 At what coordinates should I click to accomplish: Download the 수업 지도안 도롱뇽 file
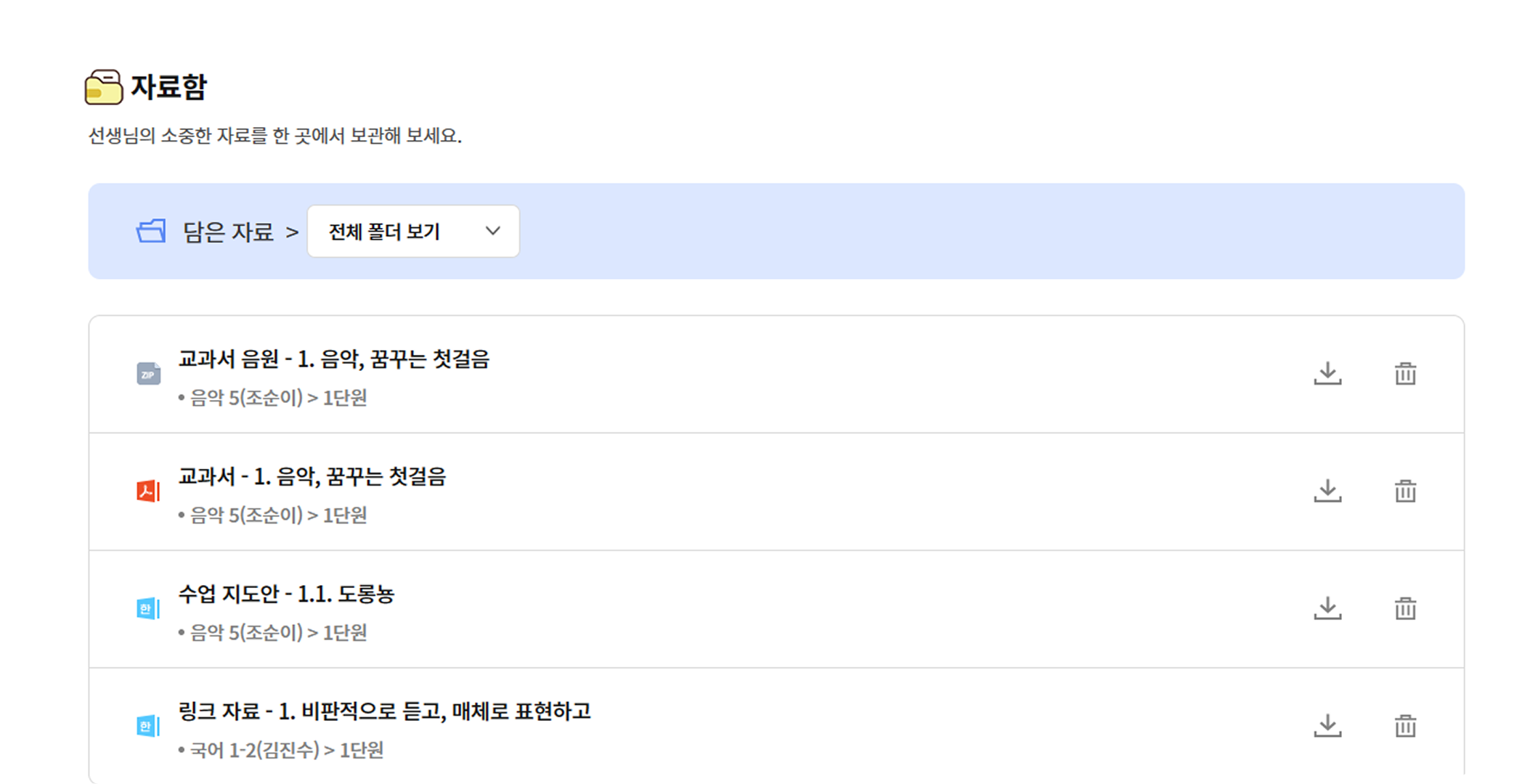(1327, 608)
